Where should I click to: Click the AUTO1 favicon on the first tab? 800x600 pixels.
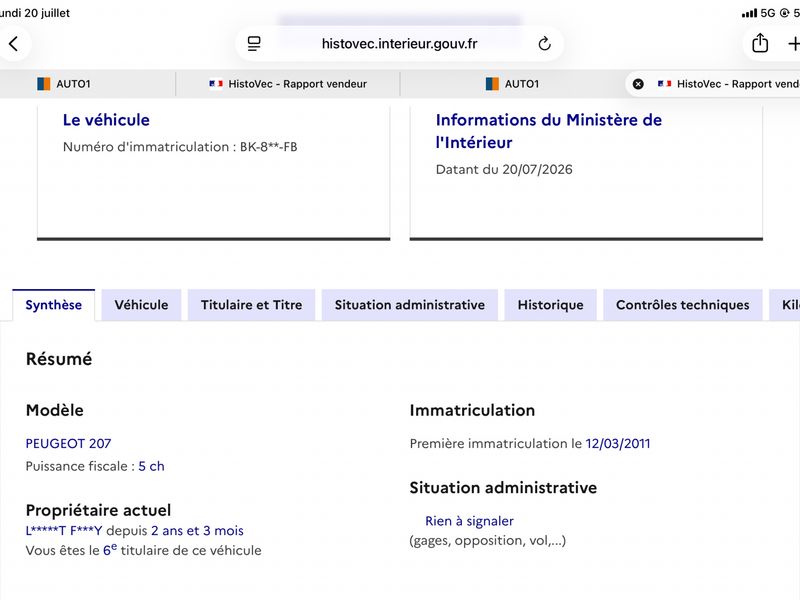click(x=44, y=84)
